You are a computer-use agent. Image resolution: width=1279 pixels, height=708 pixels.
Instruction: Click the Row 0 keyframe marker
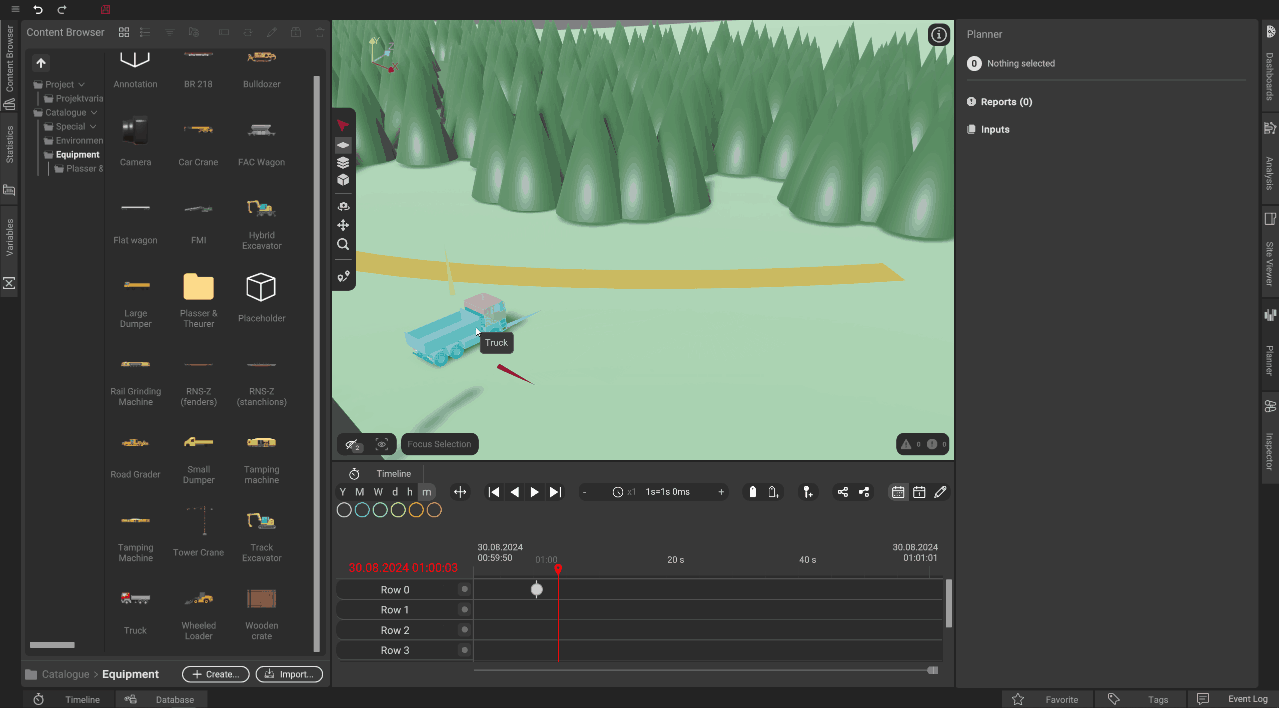(537, 589)
